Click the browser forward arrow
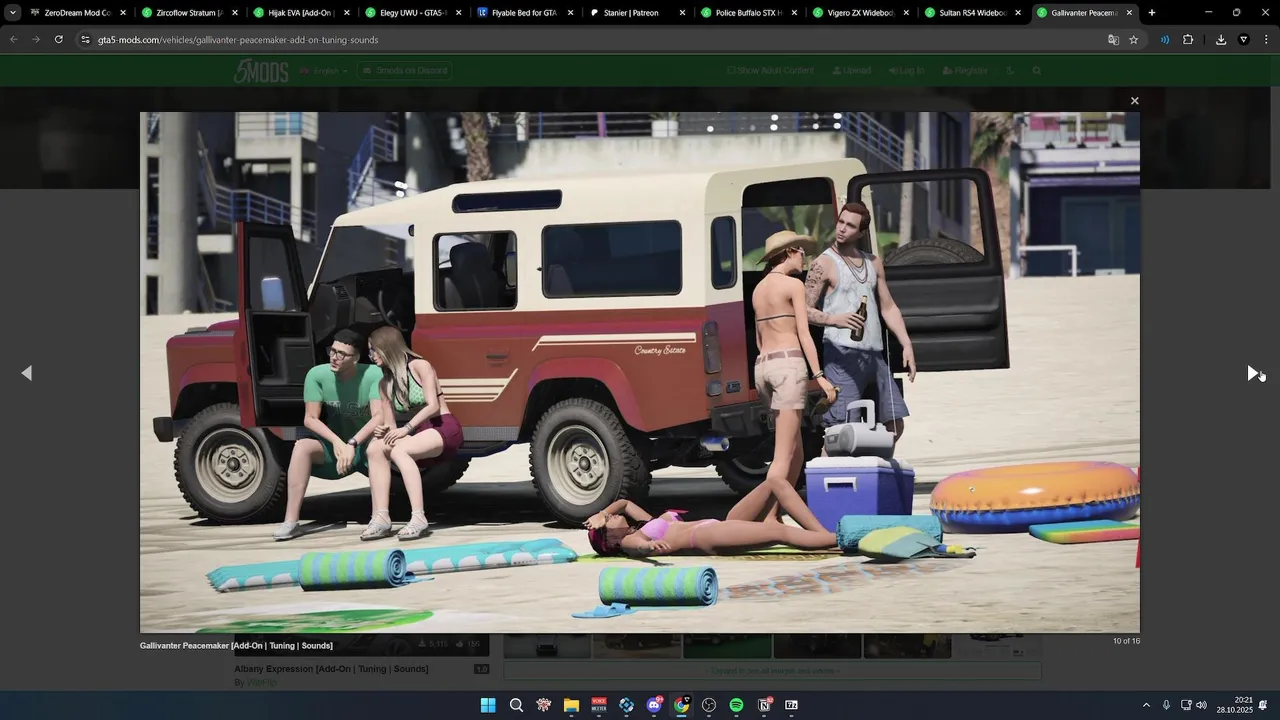The image size is (1280, 720). click(x=36, y=40)
